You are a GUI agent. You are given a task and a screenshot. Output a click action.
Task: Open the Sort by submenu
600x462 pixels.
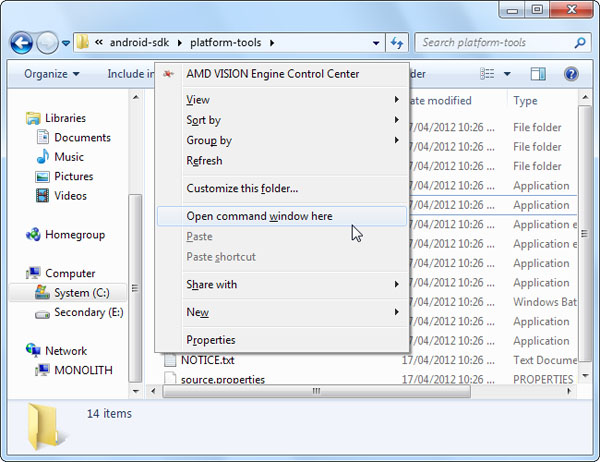click(282, 120)
